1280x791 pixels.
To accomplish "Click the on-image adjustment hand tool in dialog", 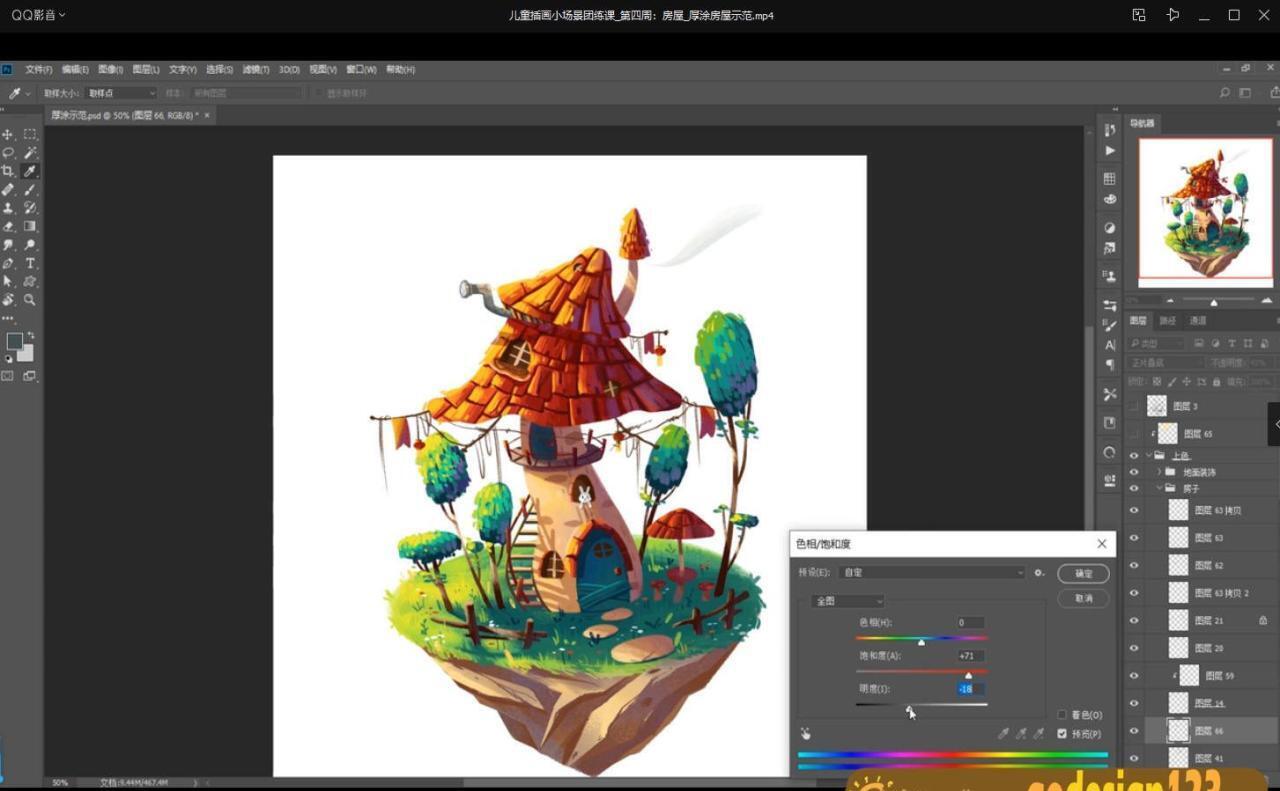I will [x=806, y=733].
